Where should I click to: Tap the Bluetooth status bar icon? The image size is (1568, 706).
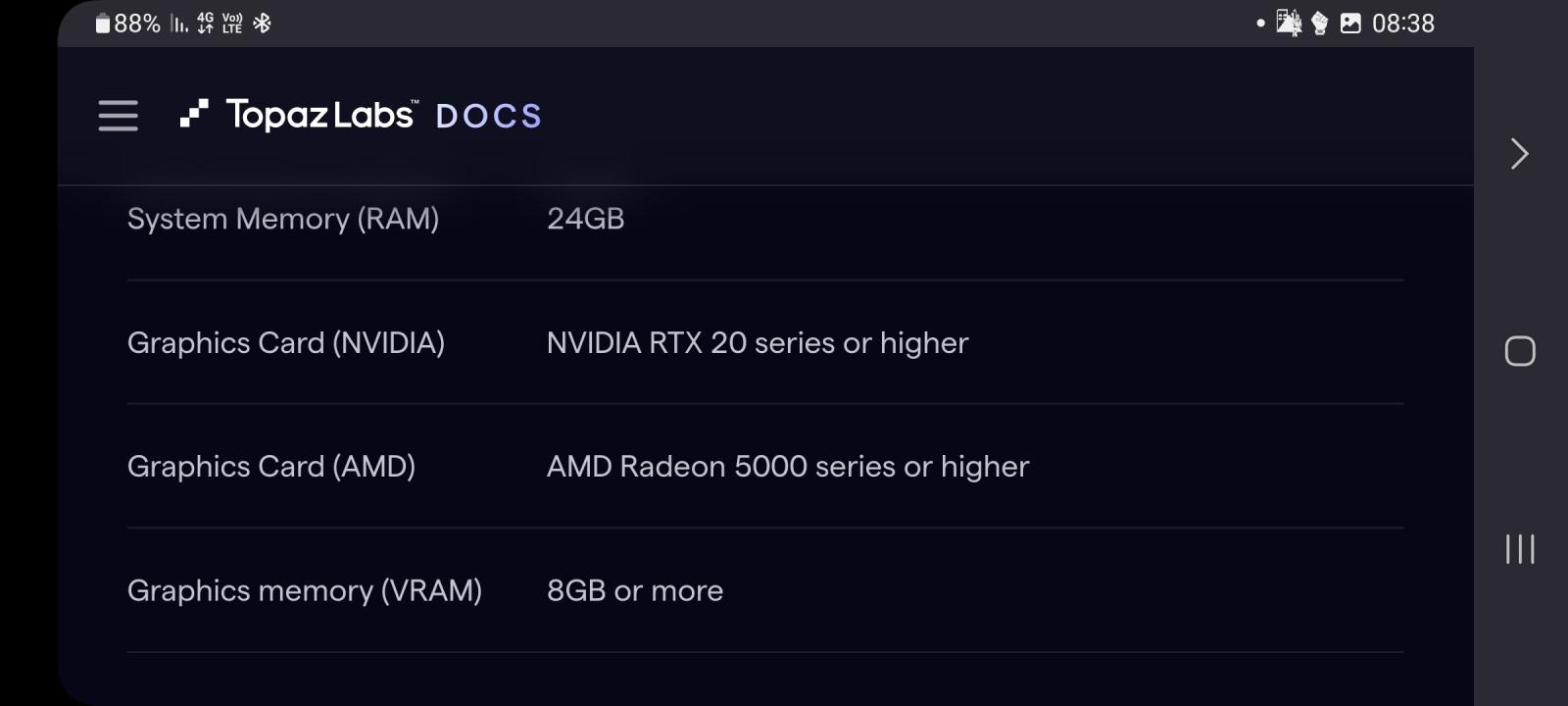262,24
